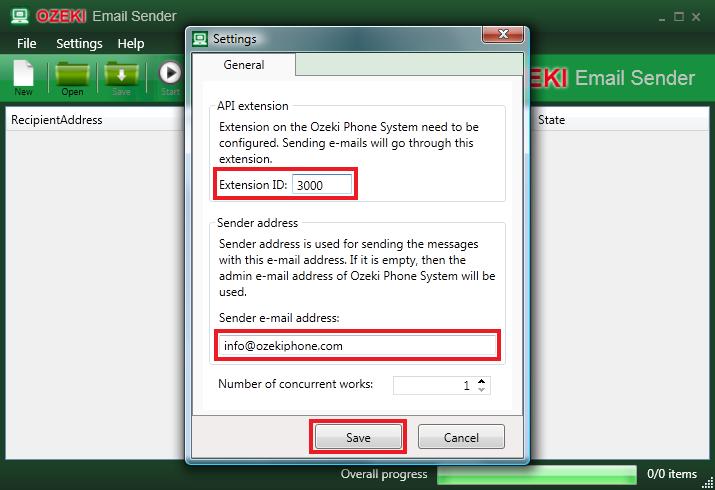Select the General tab

[x=244, y=65]
